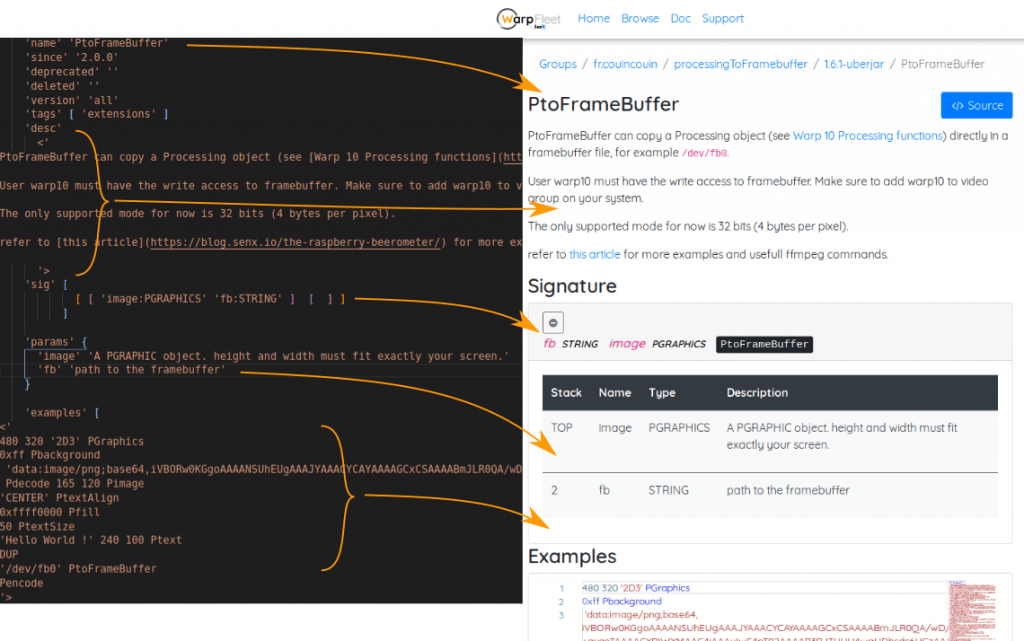Click the blog.senx.io URL in code editor
The height and width of the screenshot is (641, 1024).
click(x=295, y=242)
